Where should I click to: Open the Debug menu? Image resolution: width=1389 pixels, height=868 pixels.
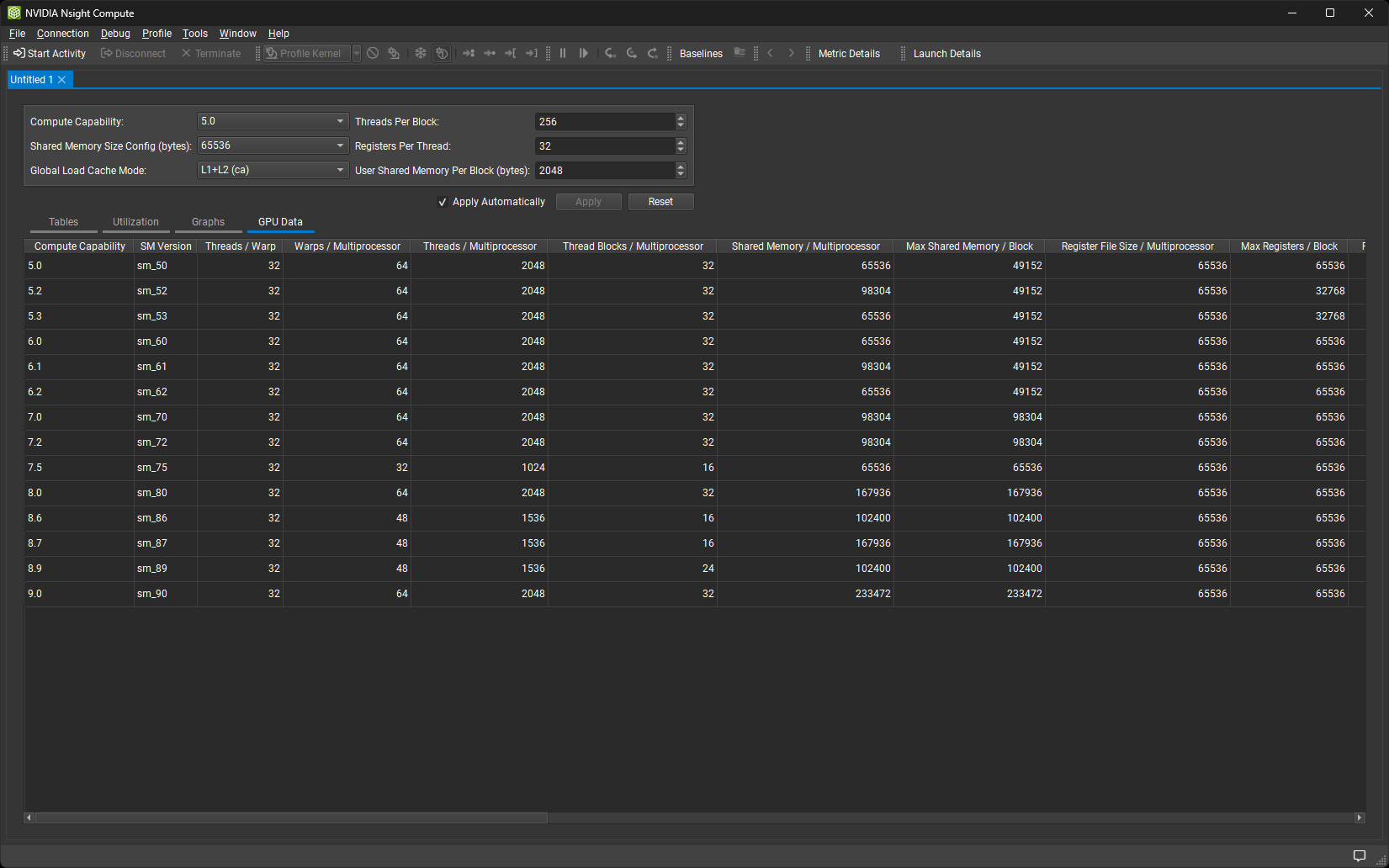pyautogui.click(x=115, y=34)
